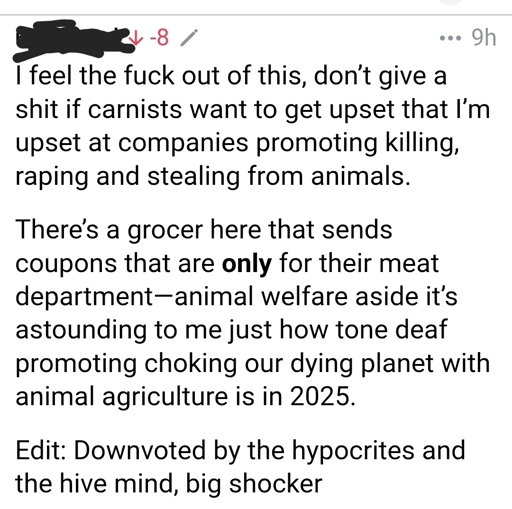Click the words "dying planet"

coord(362,363)
